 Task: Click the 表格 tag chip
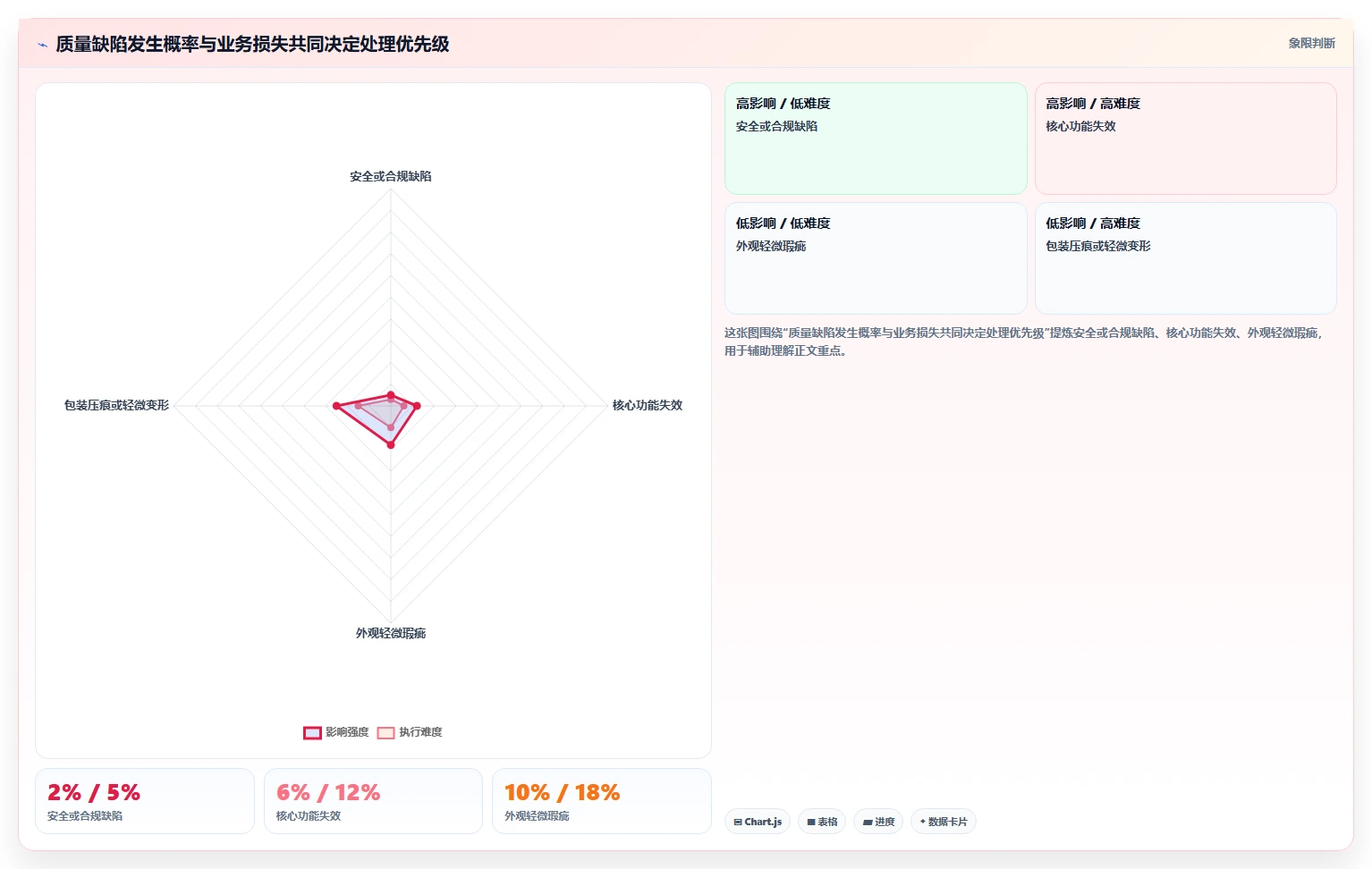(x=822, y=822)
